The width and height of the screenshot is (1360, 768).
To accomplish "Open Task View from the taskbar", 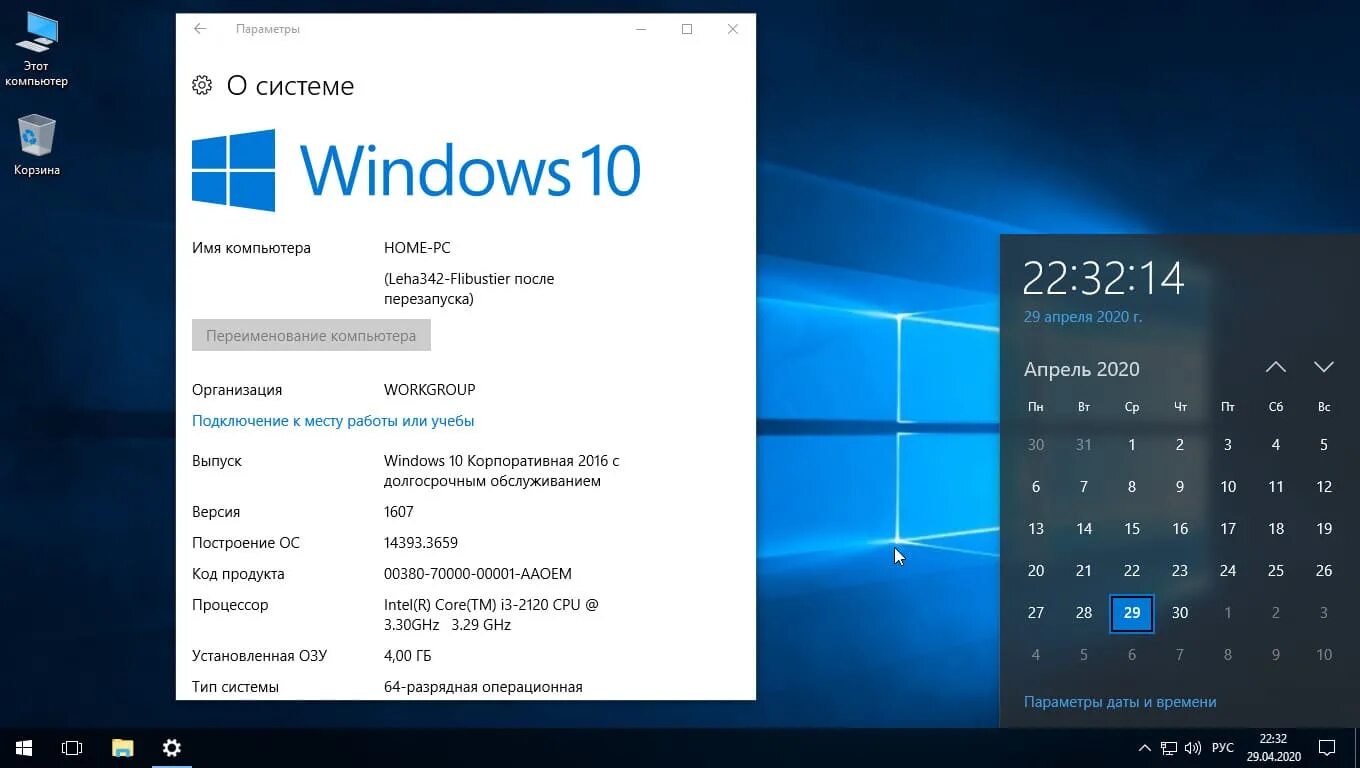I will point(71,747).
